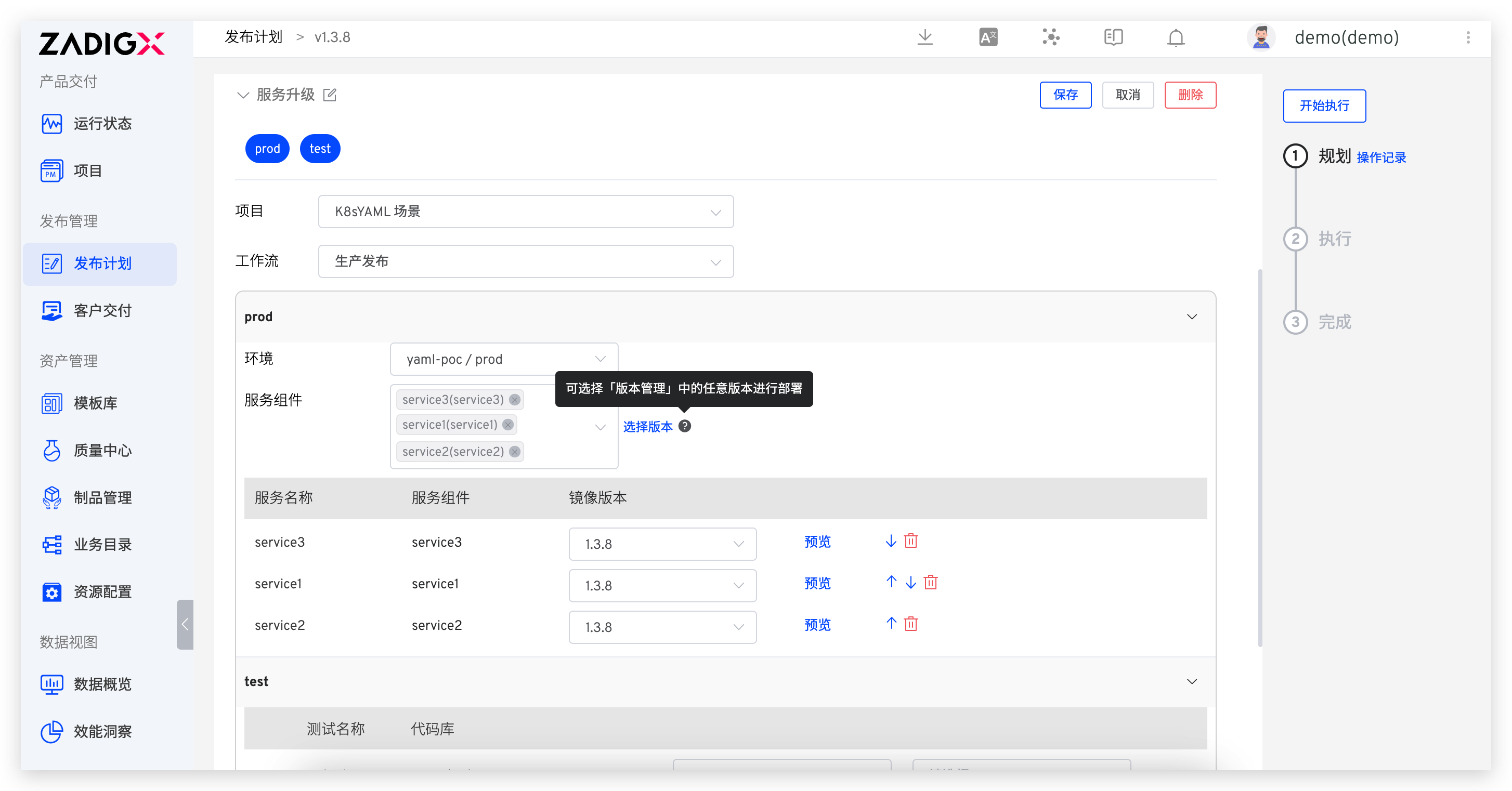This screenshot has width=1512, height=791.
Task: Open service1 镜像版本 dropdown 1.3.8
Action: [x=662, y=586]
